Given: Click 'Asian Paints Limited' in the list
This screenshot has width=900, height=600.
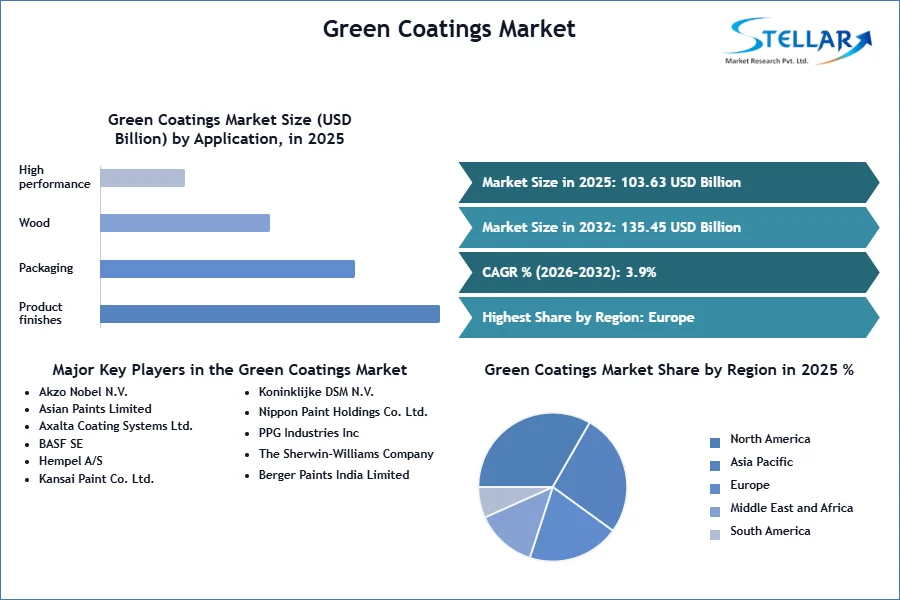Looking at the screenshot, I should click(x=95, y=409).
